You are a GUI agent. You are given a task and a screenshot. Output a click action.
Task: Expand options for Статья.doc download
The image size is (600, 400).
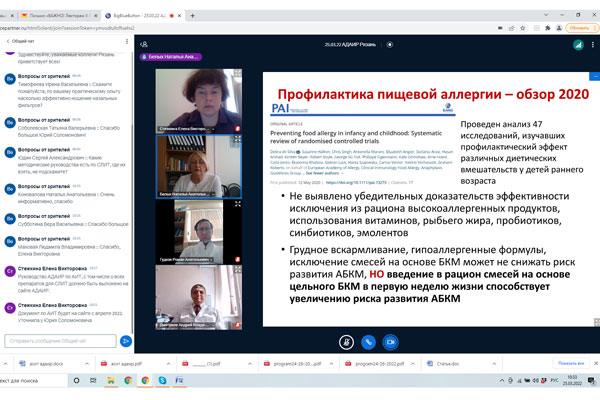click(494, 364)
